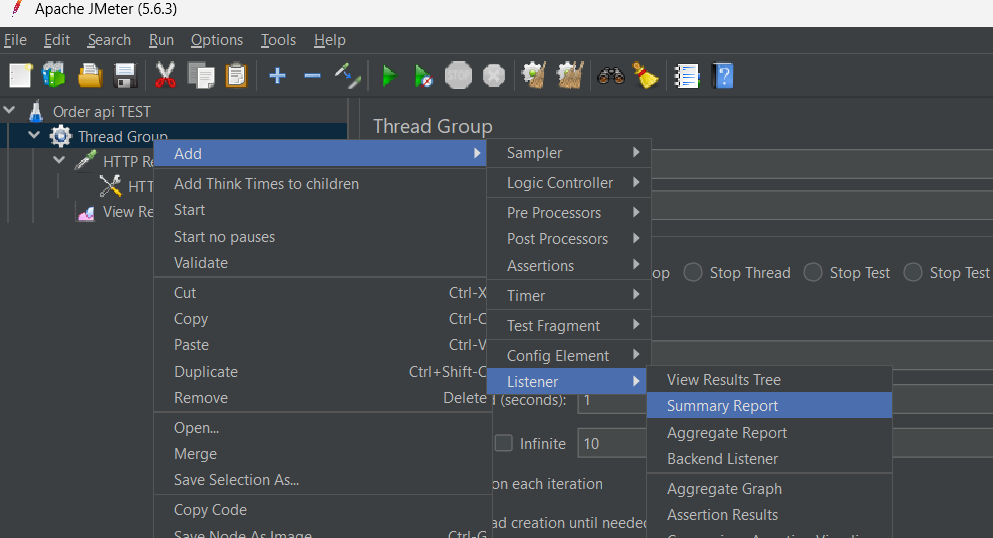Screen dimensions: 993x538
Task: Expand the Timer submenu
Action: pyautogui.click(x=569, y=296)
